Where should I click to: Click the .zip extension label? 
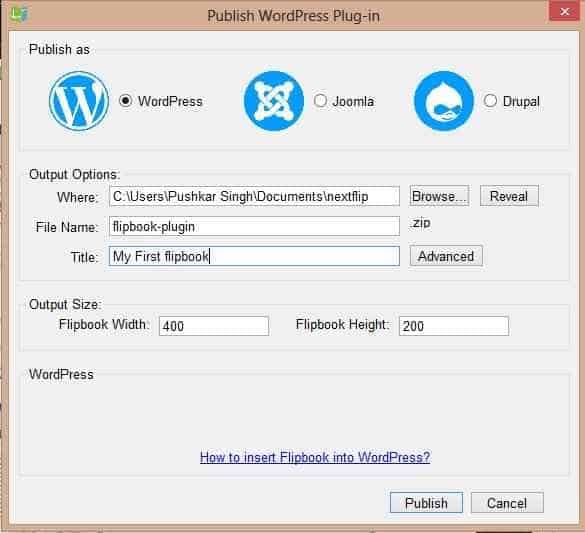[x=420, y=223]
